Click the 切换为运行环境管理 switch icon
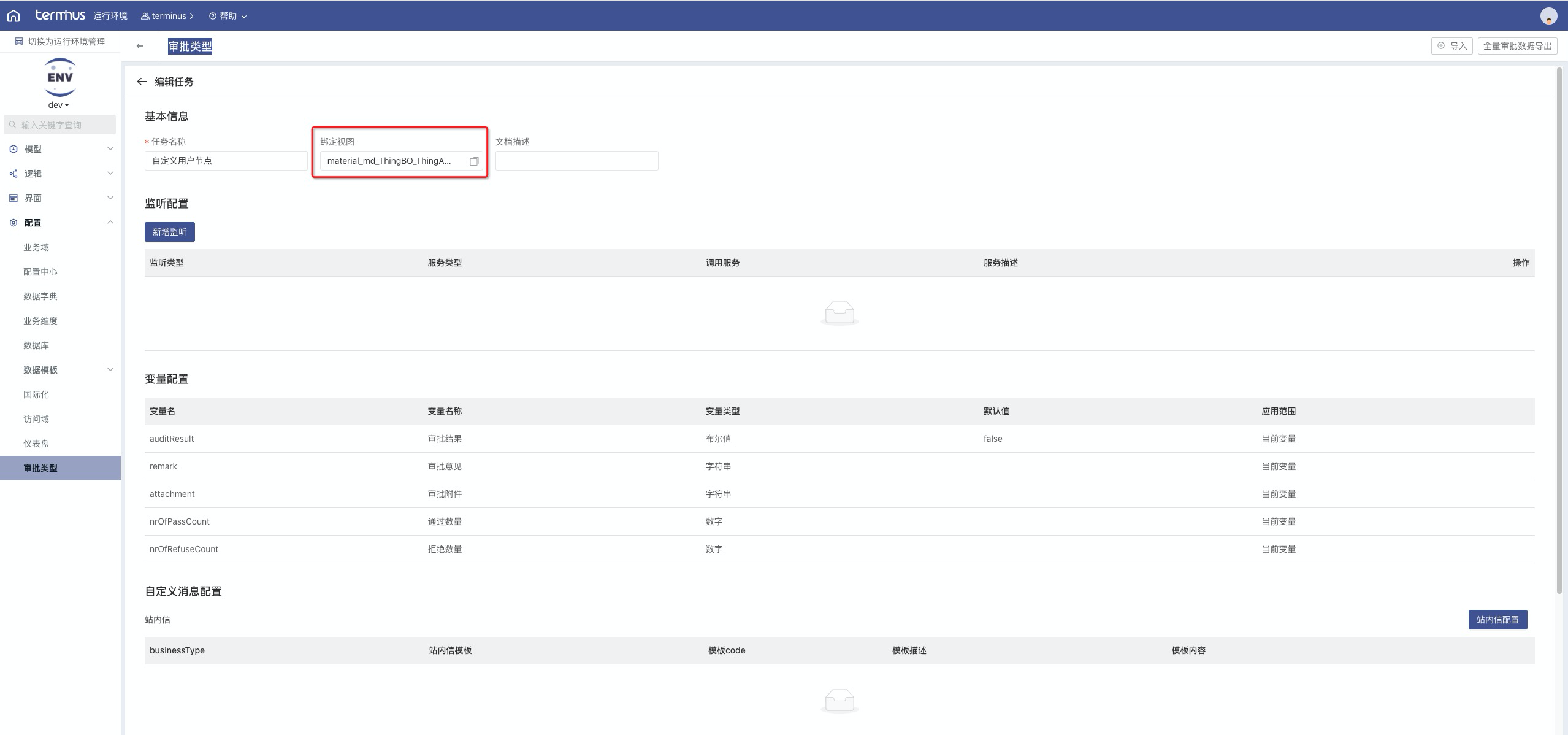The image size is (1568, 735). coord(19,41)
